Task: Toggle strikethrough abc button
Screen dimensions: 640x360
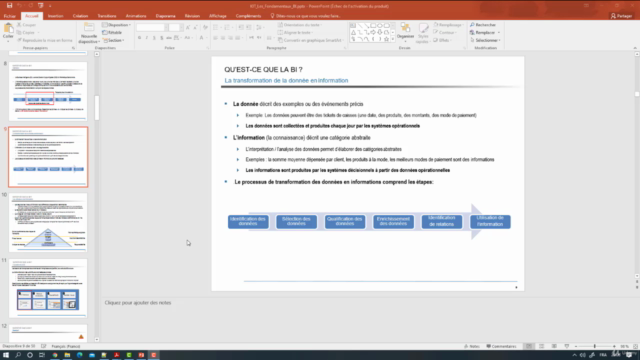Action: click(169, 38)
